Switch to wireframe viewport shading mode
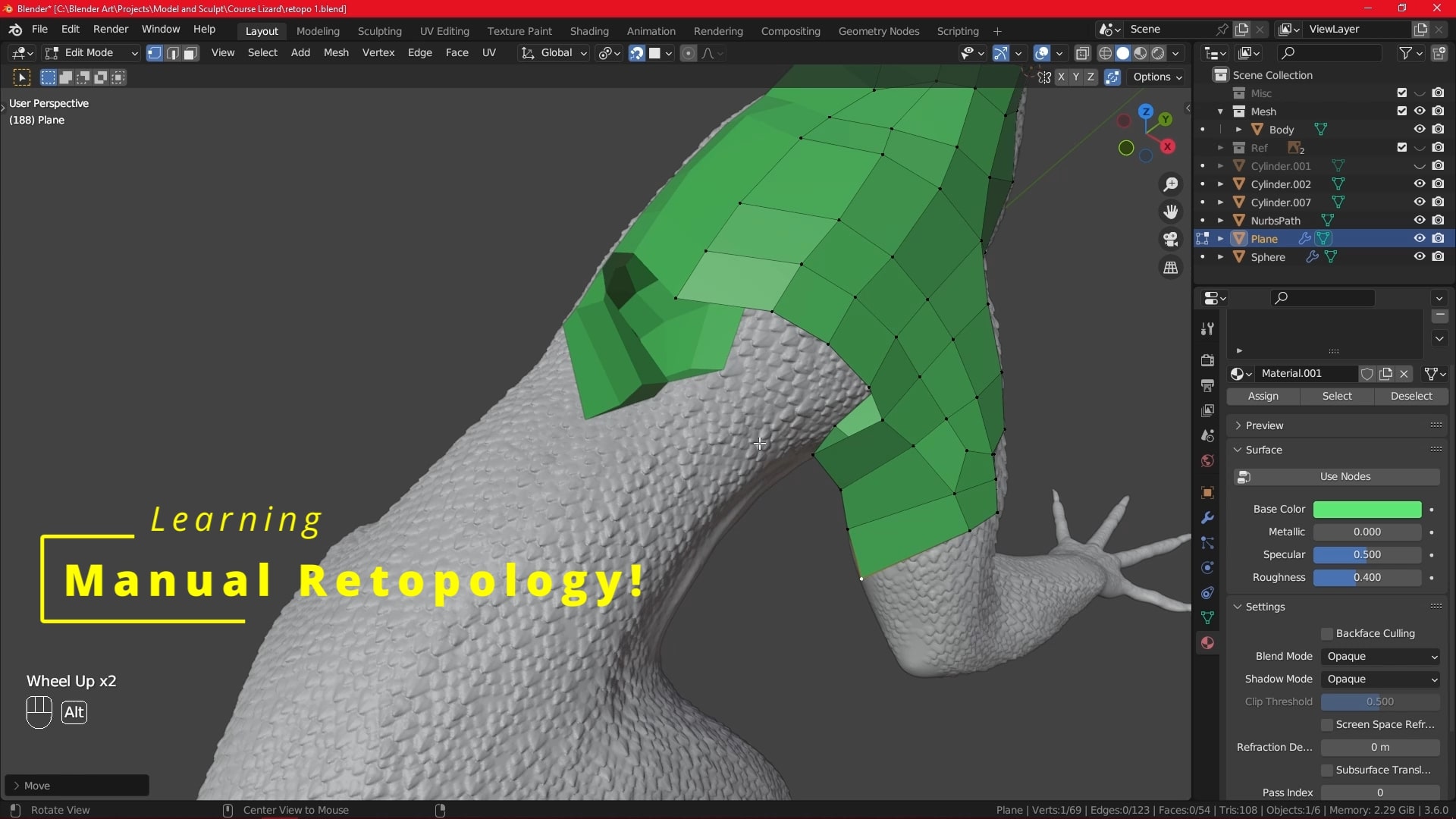 pyautogui.click(x=1105, y=53)
